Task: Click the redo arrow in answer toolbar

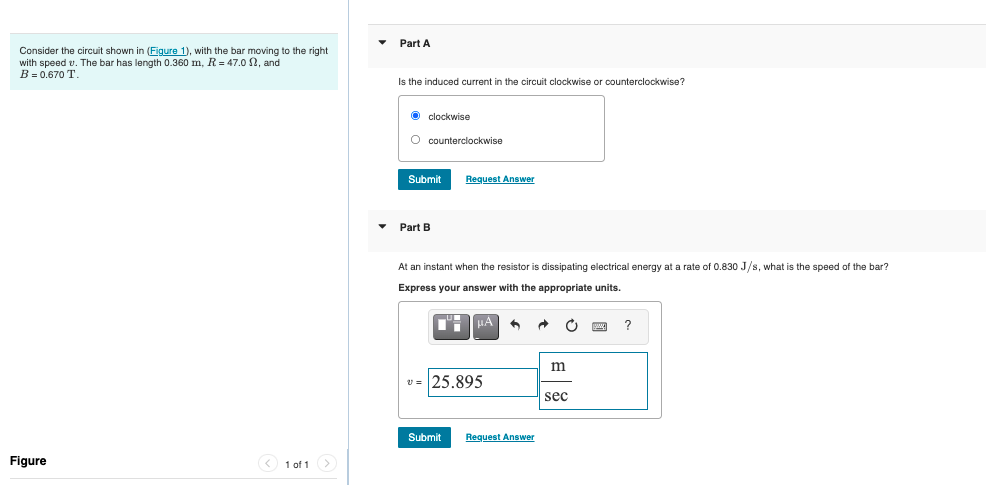Action: (x=543, y=326)
